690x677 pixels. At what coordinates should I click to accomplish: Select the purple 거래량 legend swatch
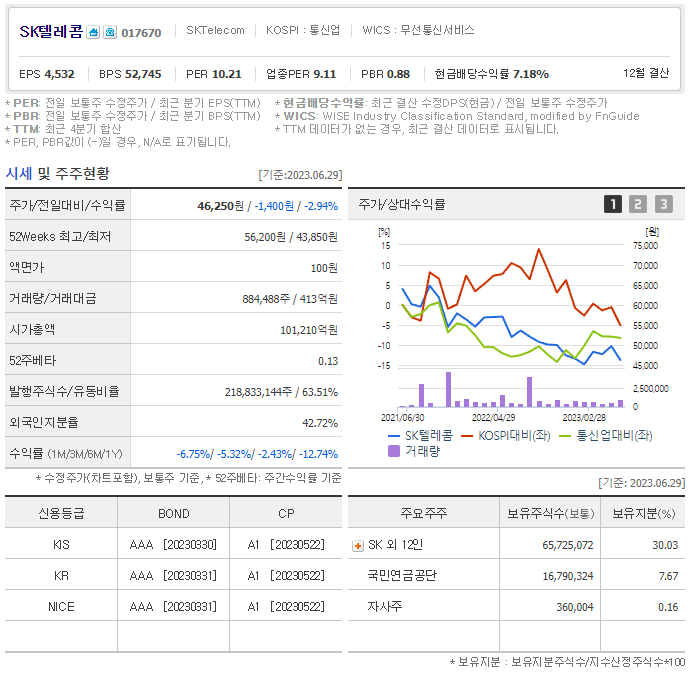coord(394,451)
